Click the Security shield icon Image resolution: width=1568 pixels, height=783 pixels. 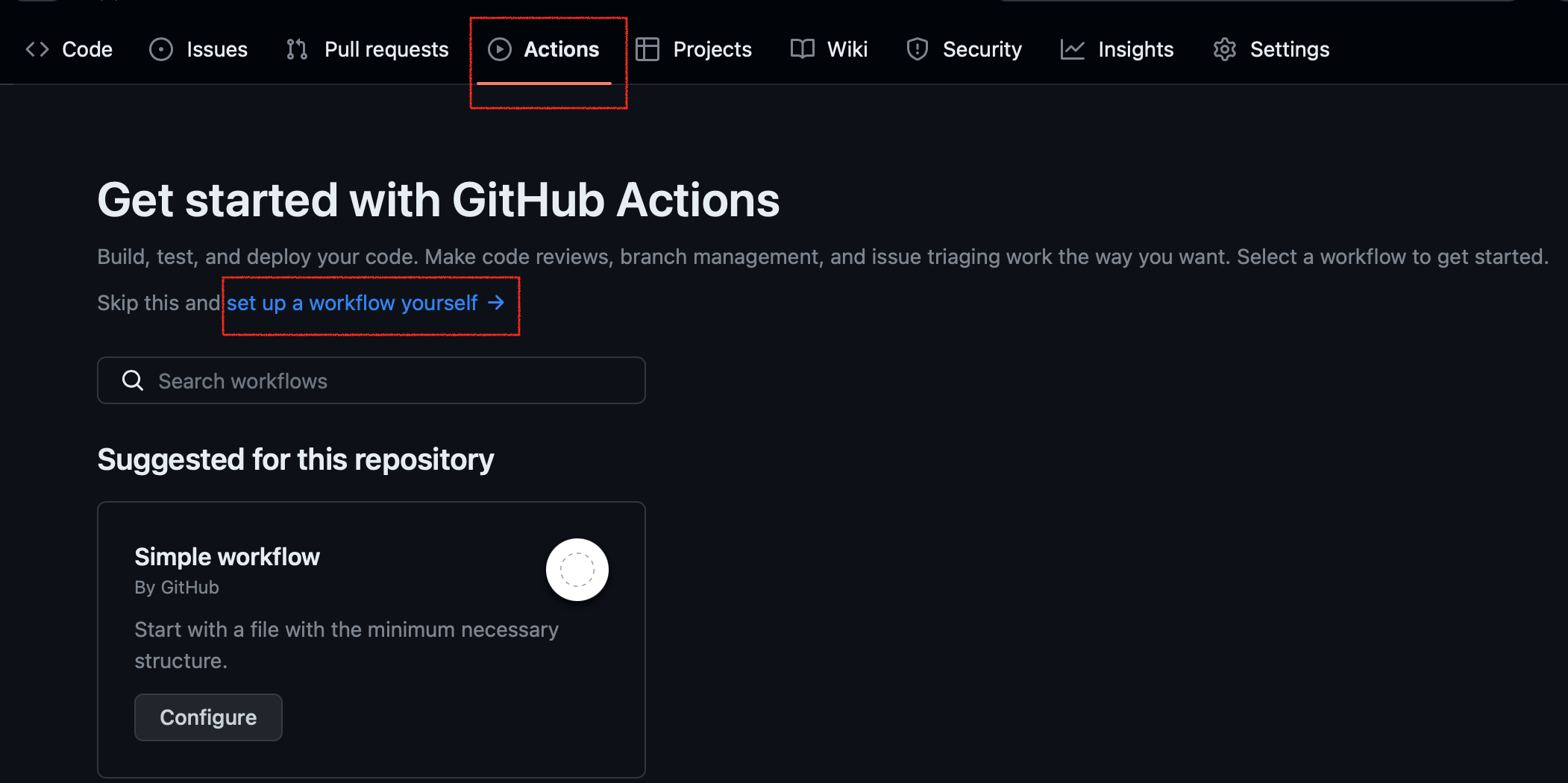click(x=918, y=49)
